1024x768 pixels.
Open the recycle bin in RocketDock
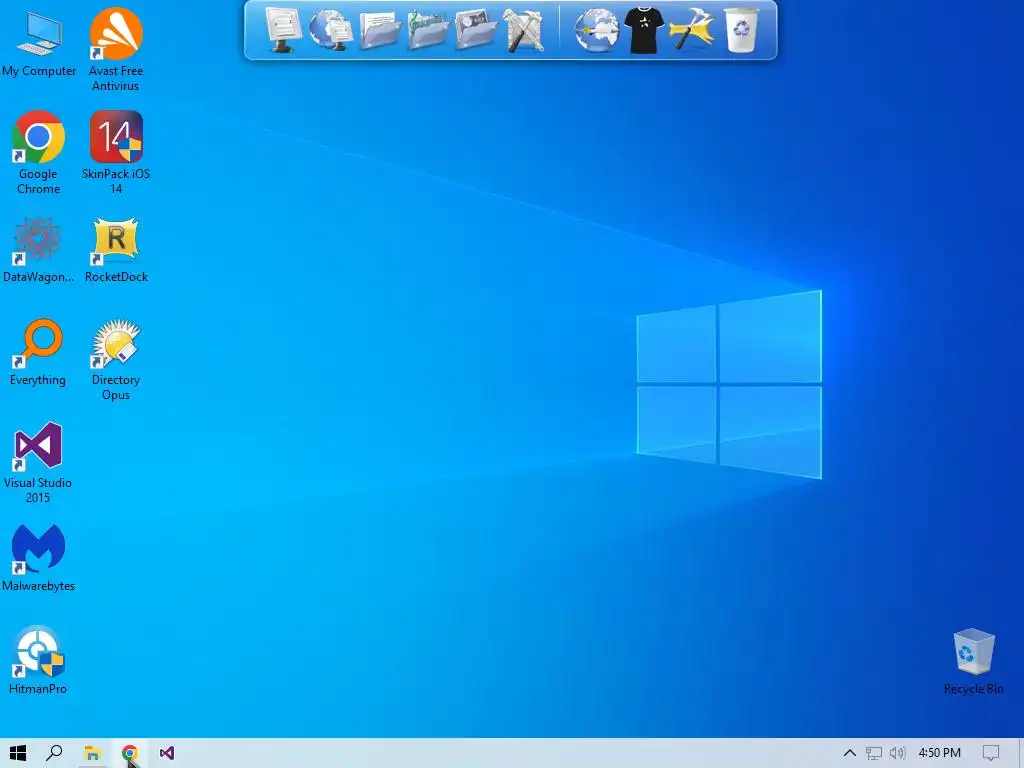point(741,31)
